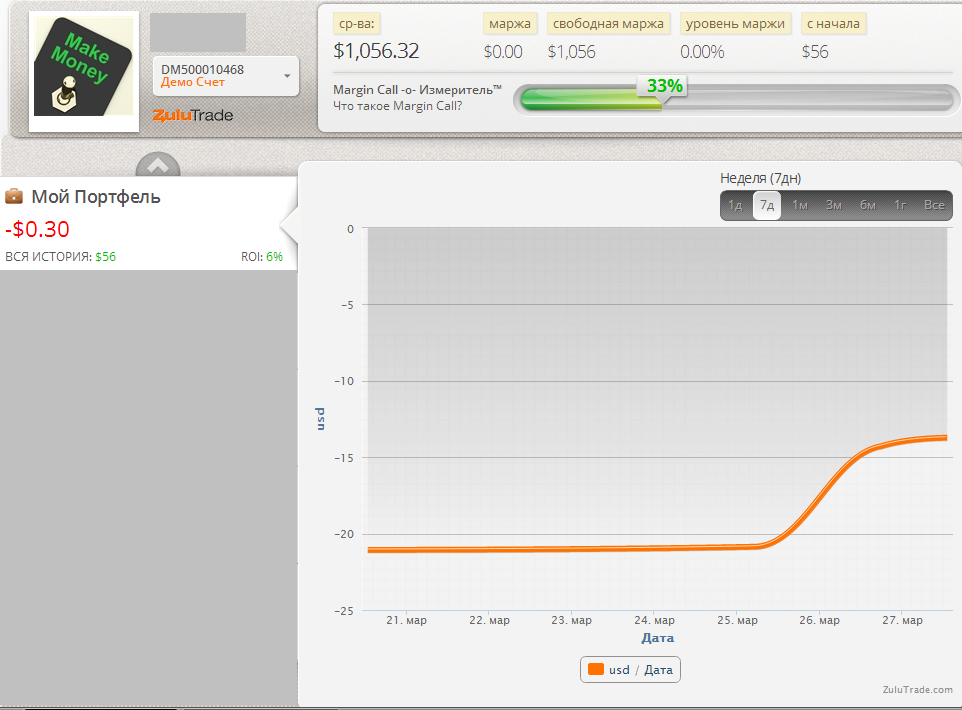Click the equity value $1,056.32
Image resolution: width=962 pixels, height=710 pixels.
pyautogui.click(x=376, y=51)
